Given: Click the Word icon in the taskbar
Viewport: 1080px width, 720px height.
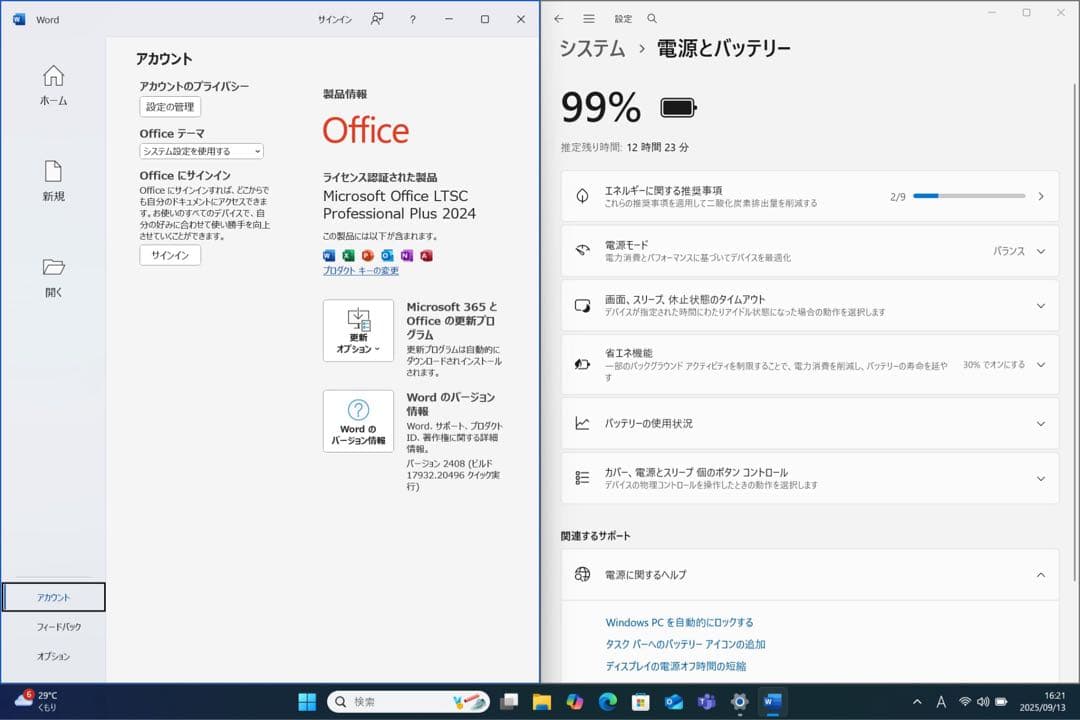Looking at the screenshot, I should tap(773, 701).
